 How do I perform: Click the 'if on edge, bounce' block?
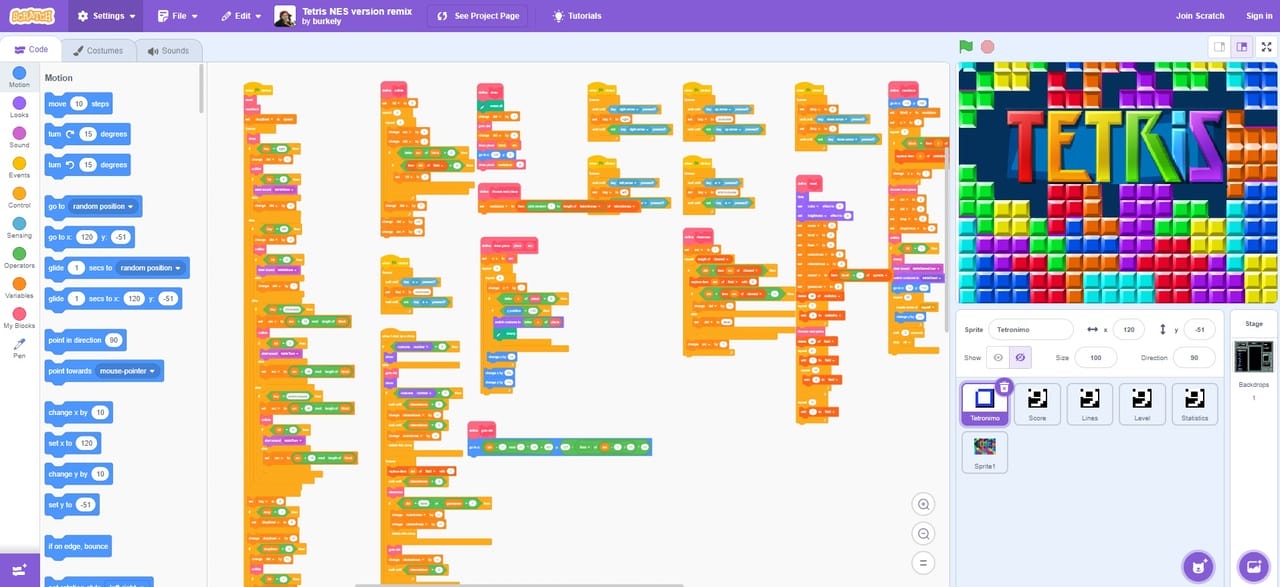click(x=78, y=546)
